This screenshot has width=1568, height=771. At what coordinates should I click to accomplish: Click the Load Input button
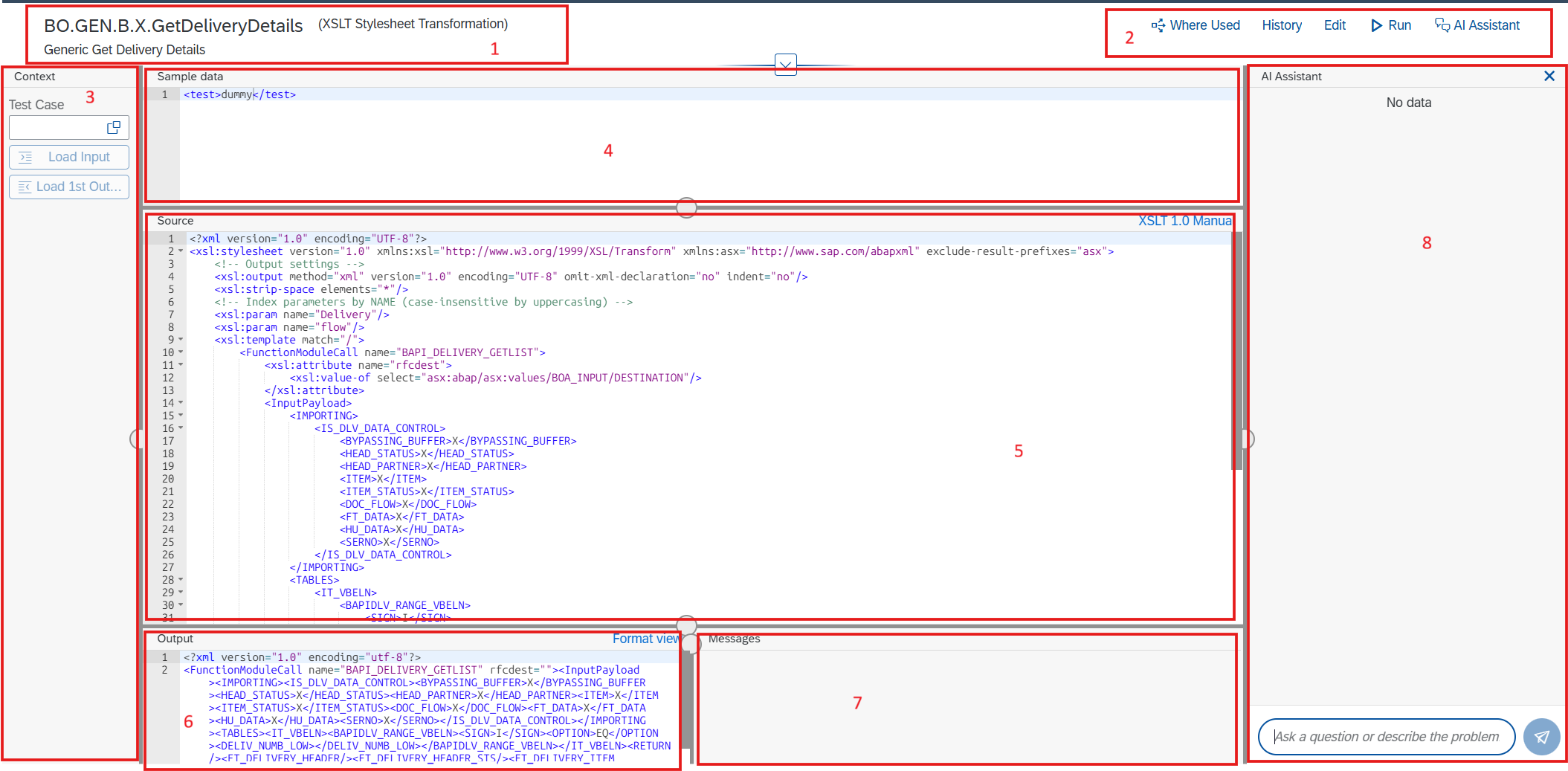pos(69,157)
